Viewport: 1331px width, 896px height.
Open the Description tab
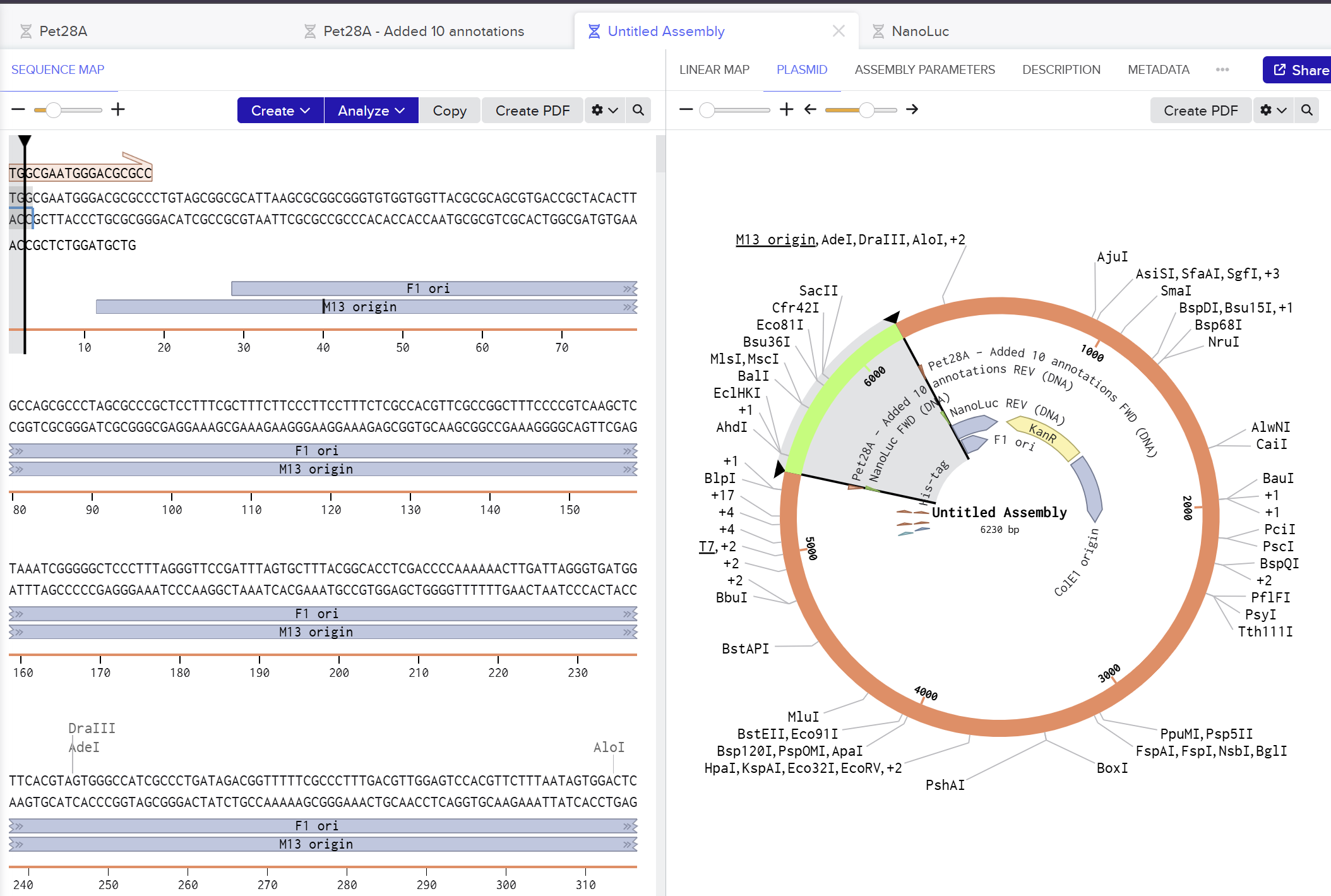click(1061, 69)
